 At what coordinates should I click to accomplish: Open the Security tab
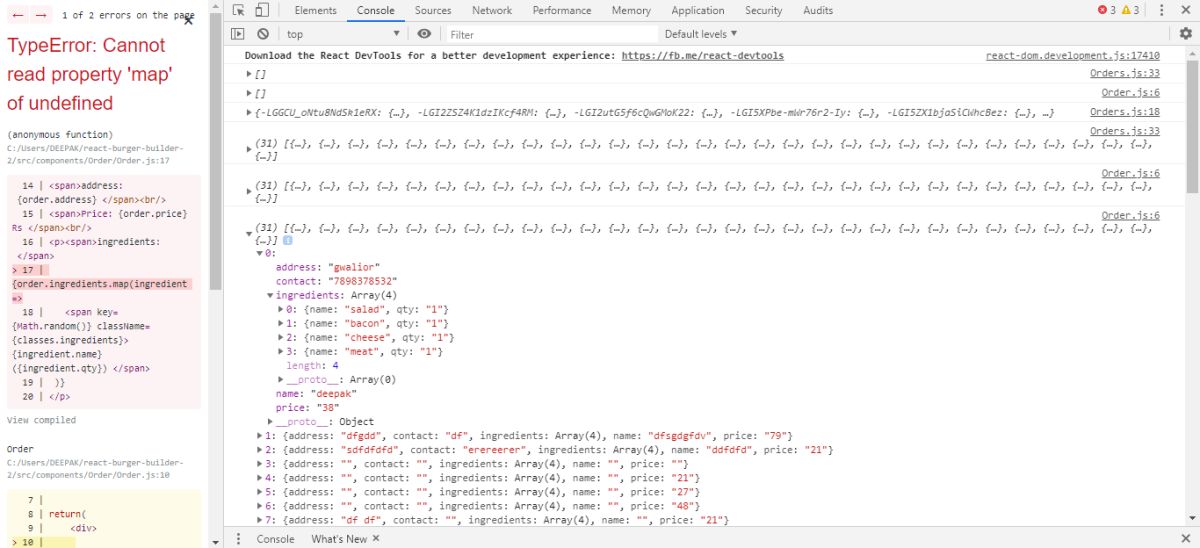(x=764, y=10)
